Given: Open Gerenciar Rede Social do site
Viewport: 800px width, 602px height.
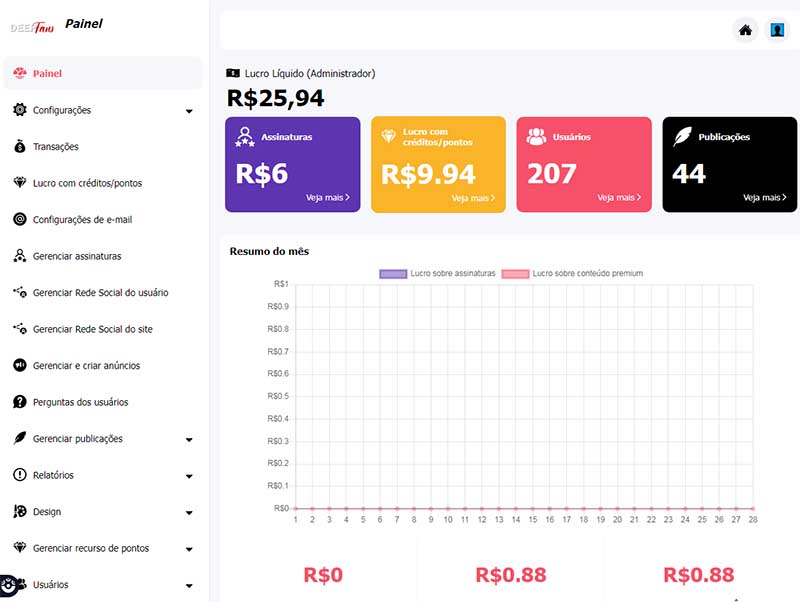Looking at the screenshot, I should [x=92, y=329].
